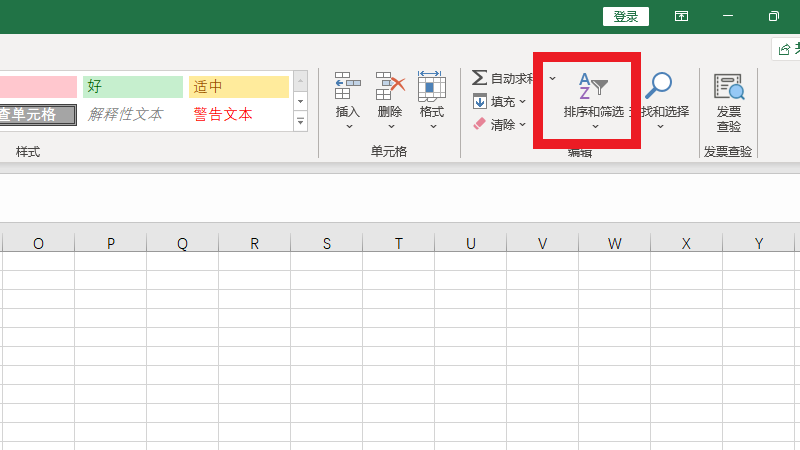Open the ribbon display options icon
The width and height of the screenshot is (800, 450).
click(x=681, y=16)
